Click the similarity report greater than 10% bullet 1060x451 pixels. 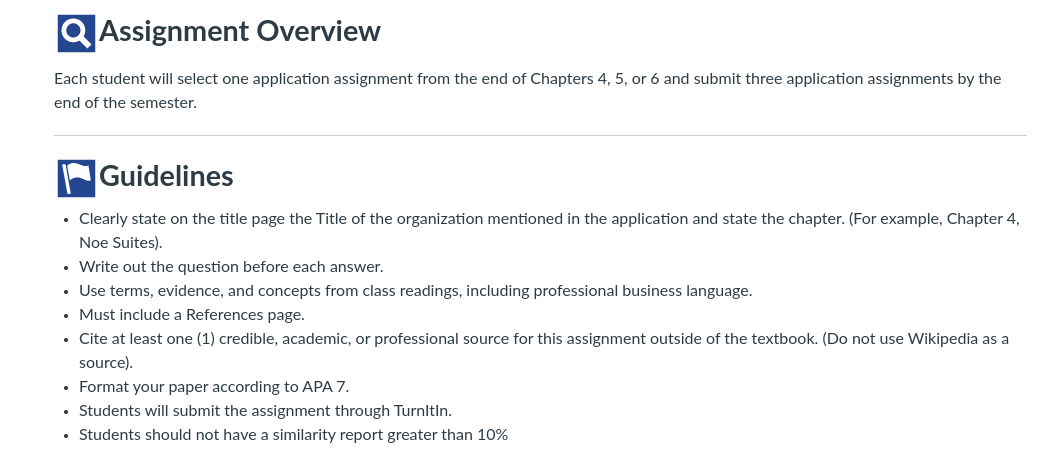coord(293,435)
